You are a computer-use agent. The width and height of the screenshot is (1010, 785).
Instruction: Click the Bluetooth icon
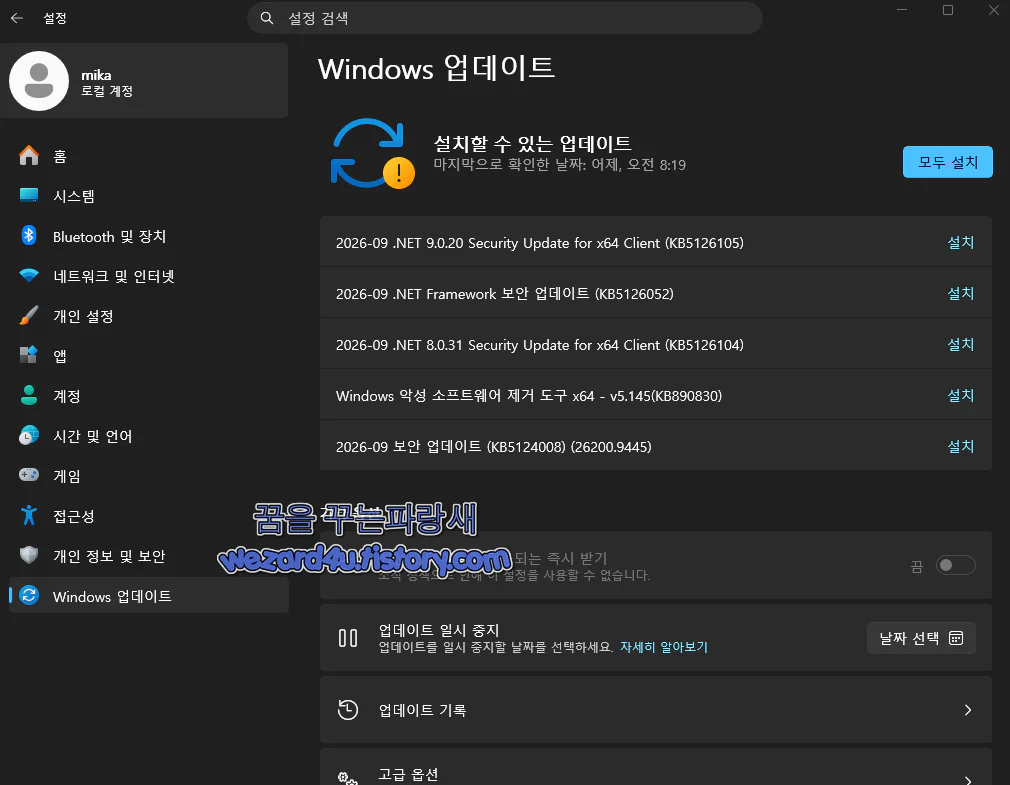click(29, 236)
